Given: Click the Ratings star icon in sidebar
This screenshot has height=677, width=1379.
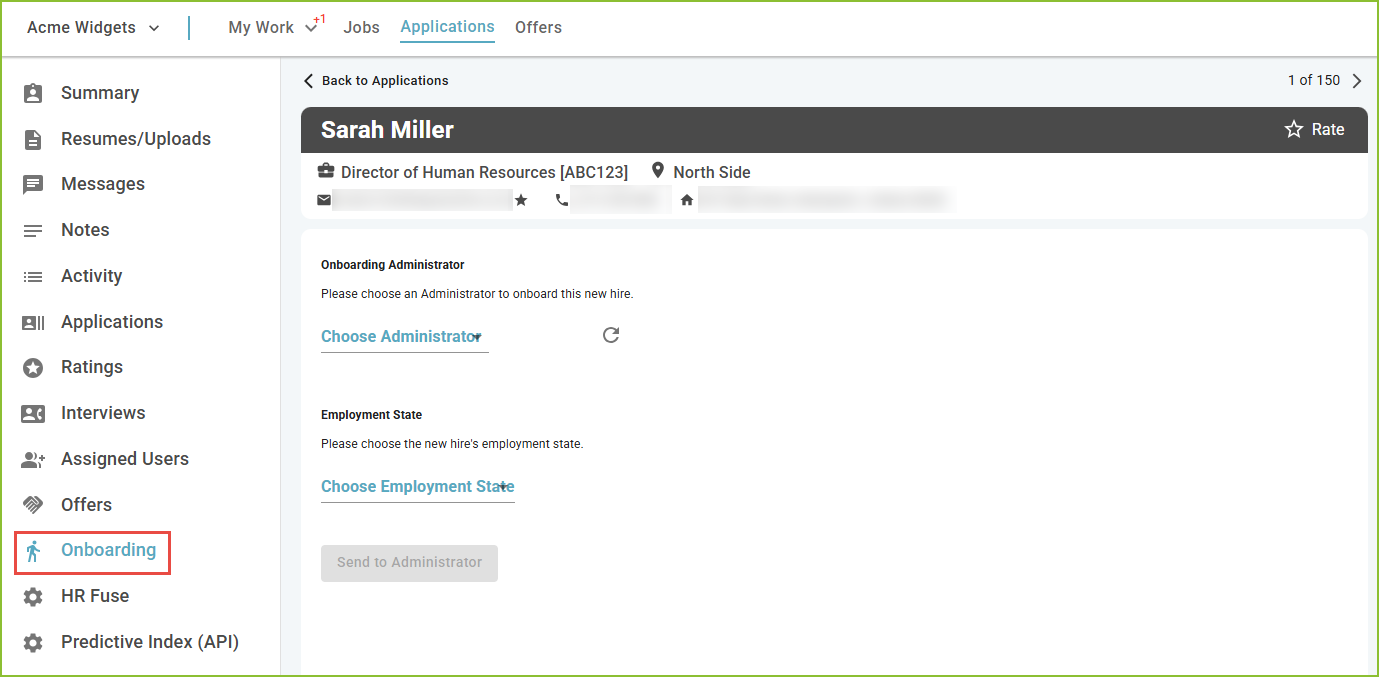Looking at the screenshot, I should point(33,368).
